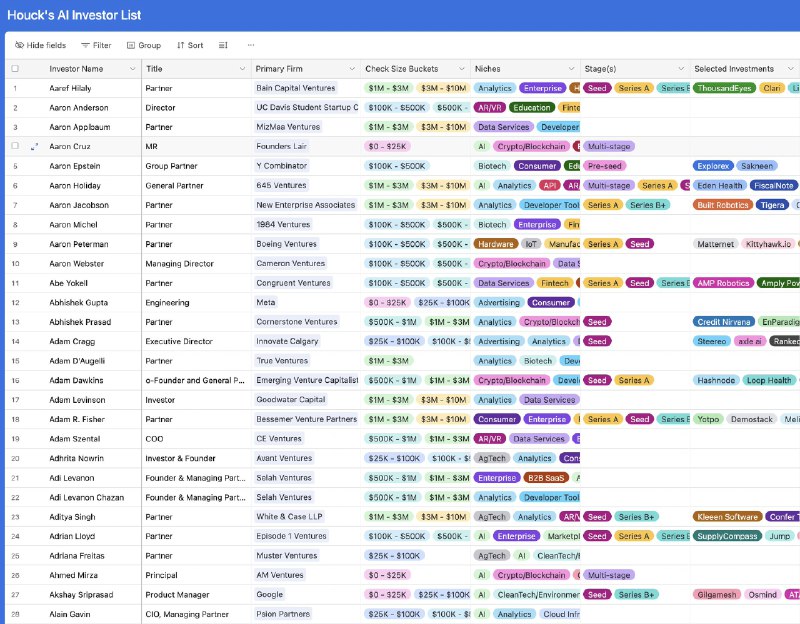Click the Kleeen Software investment tag
800x624 pixels.
click(x=728, y=517)
